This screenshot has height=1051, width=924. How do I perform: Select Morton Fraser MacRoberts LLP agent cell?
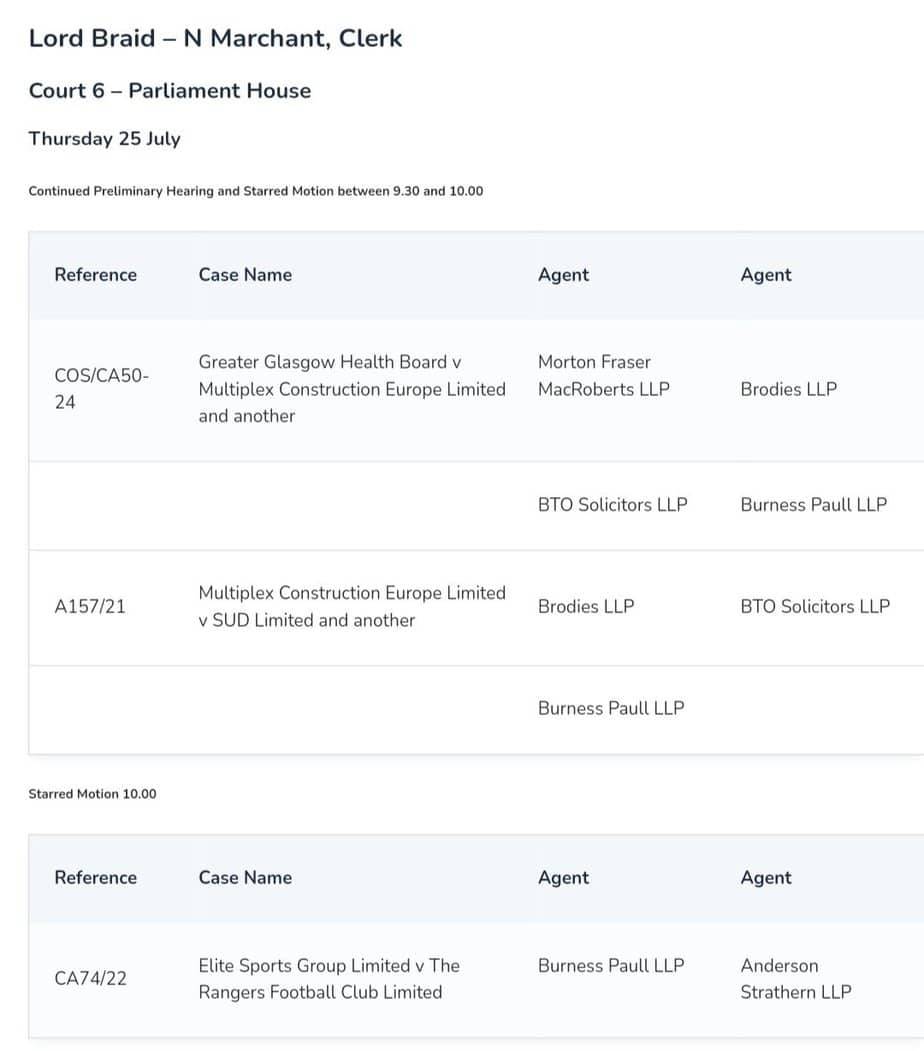coord(604,375)
